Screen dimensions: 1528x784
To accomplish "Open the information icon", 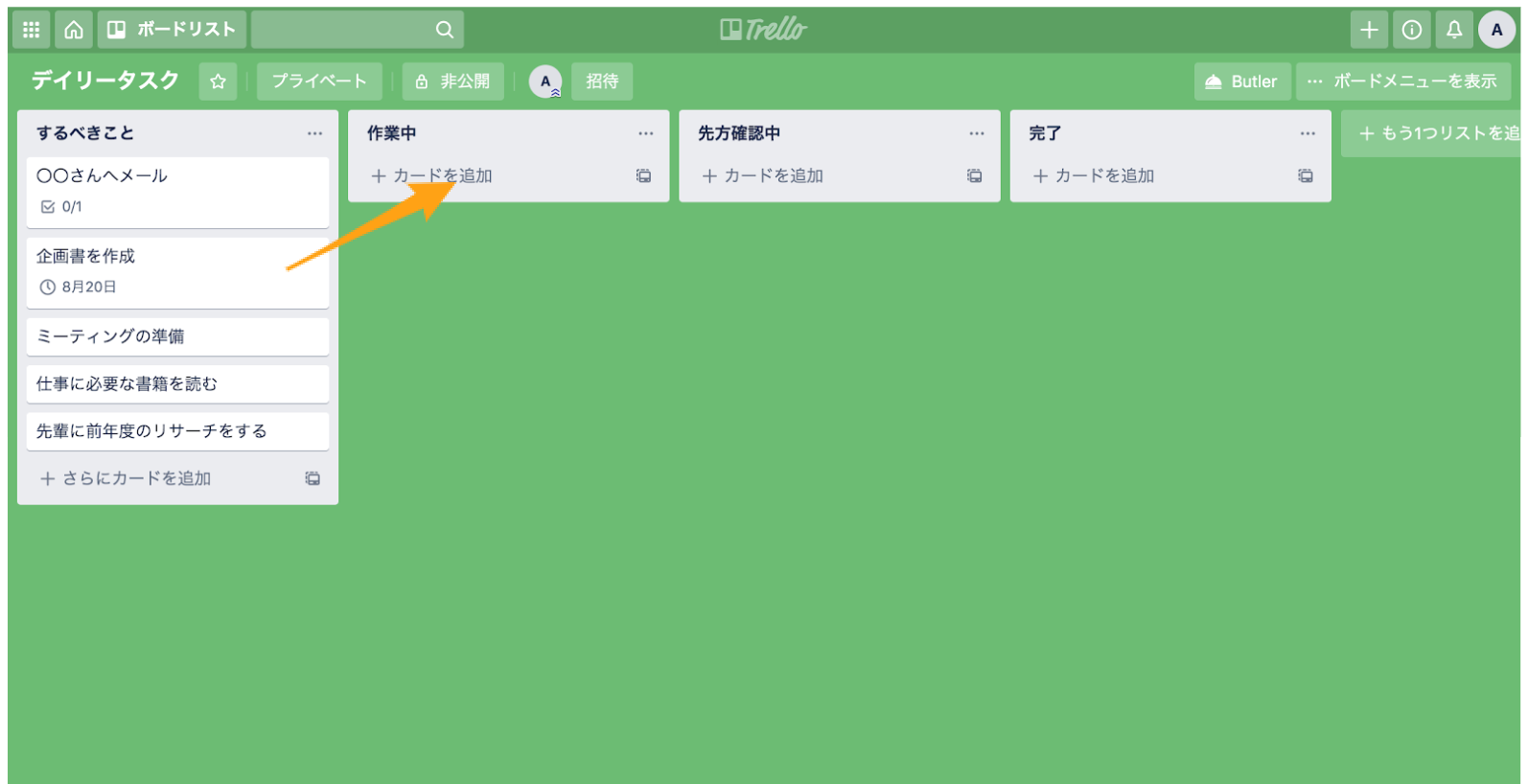I will click(1412, 30).
